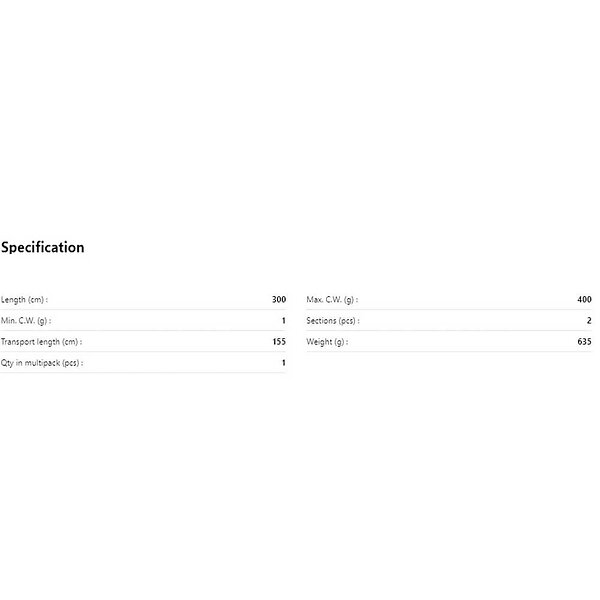This screenshot has height=600, width=600.
Task: Select the Sections value 2
Action: pos(589,321)
